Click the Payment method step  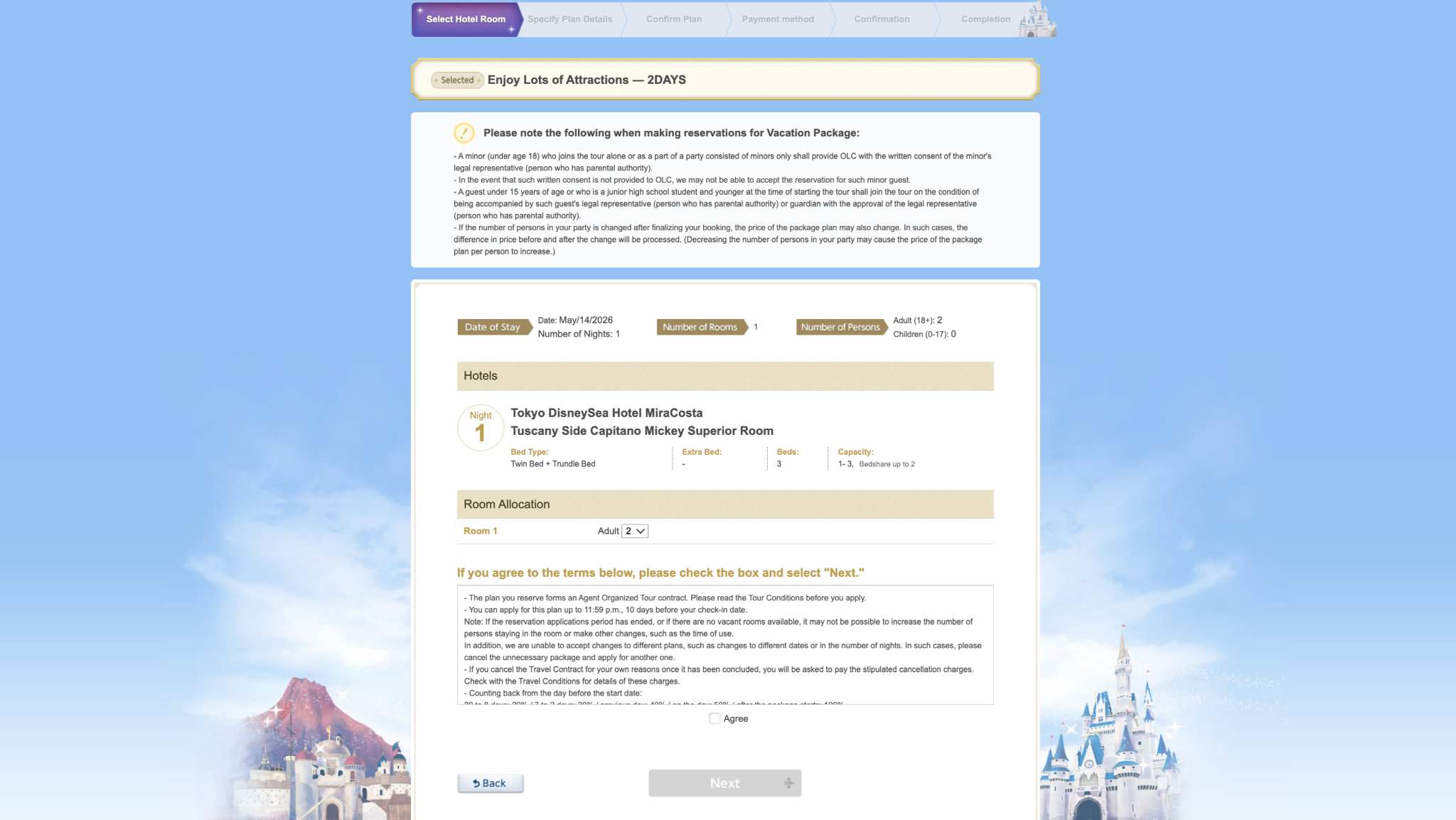click(778, 19)
